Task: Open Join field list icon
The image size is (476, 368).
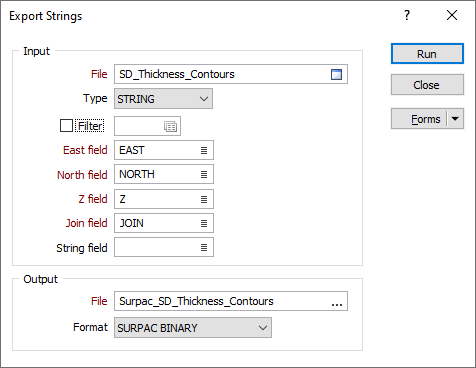Action: [x=204, y=223]
